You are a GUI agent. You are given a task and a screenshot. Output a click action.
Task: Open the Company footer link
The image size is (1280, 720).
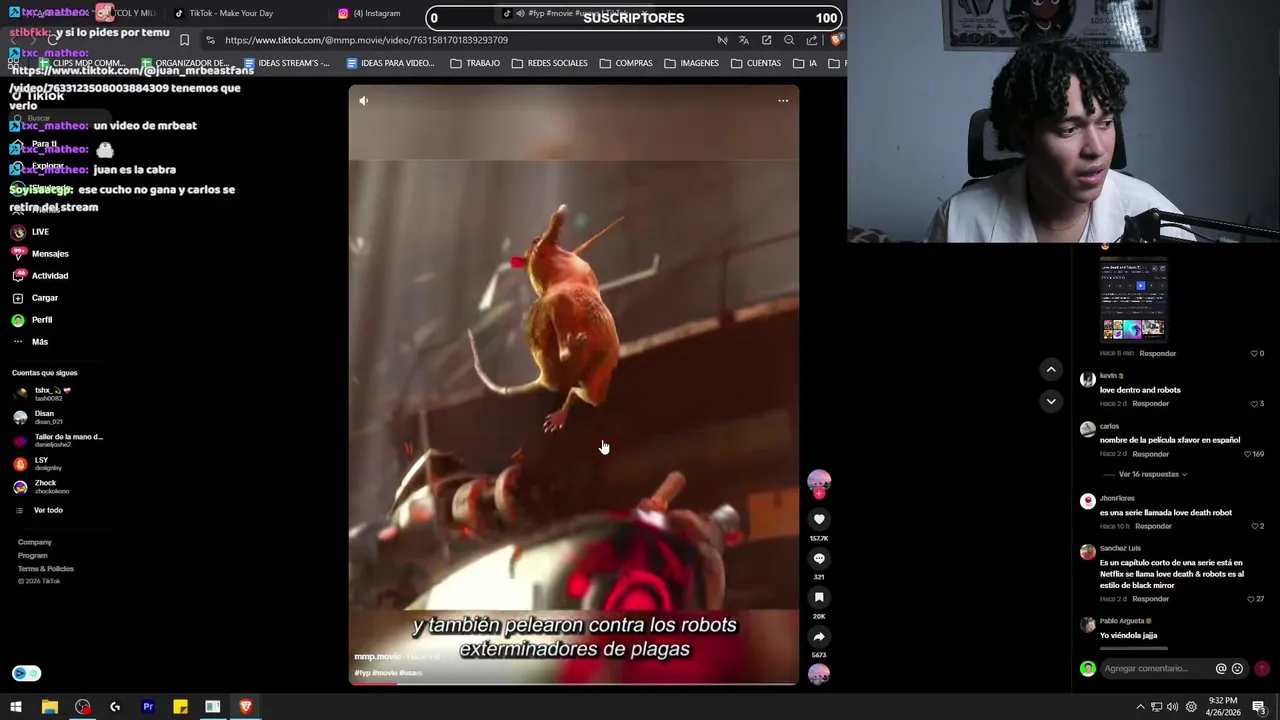pyautogui.click(x=34, y=542)
